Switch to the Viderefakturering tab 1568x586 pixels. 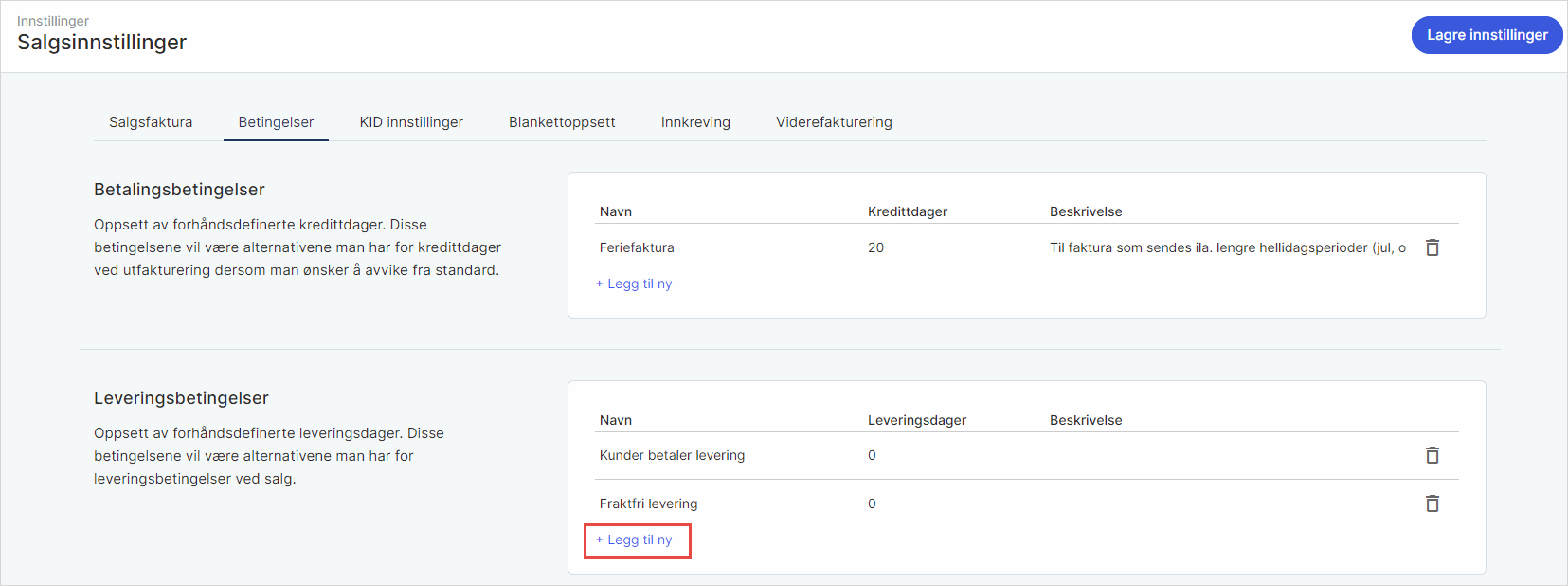point(834,122)
